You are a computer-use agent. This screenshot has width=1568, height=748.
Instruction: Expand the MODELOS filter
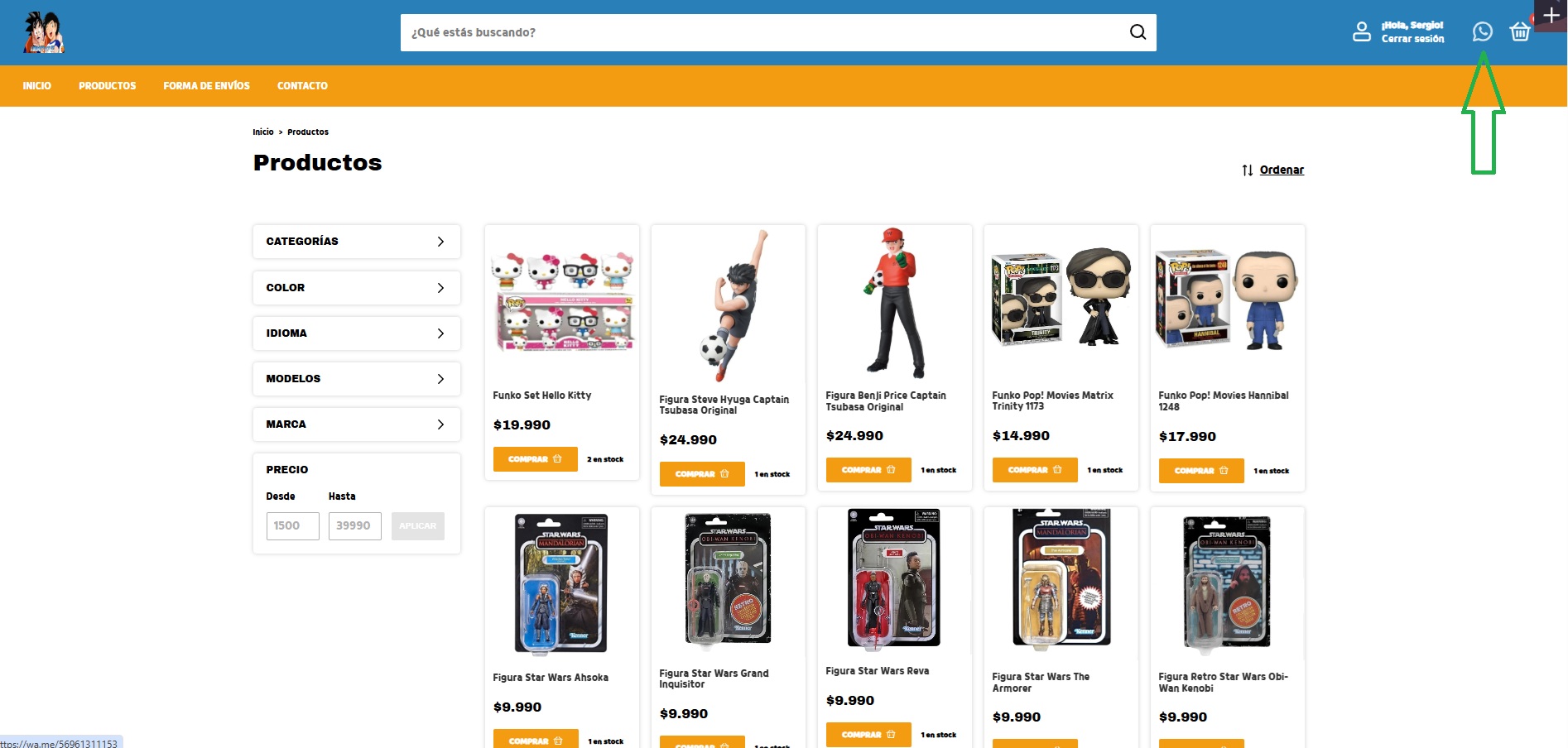(x=357, y=379)
